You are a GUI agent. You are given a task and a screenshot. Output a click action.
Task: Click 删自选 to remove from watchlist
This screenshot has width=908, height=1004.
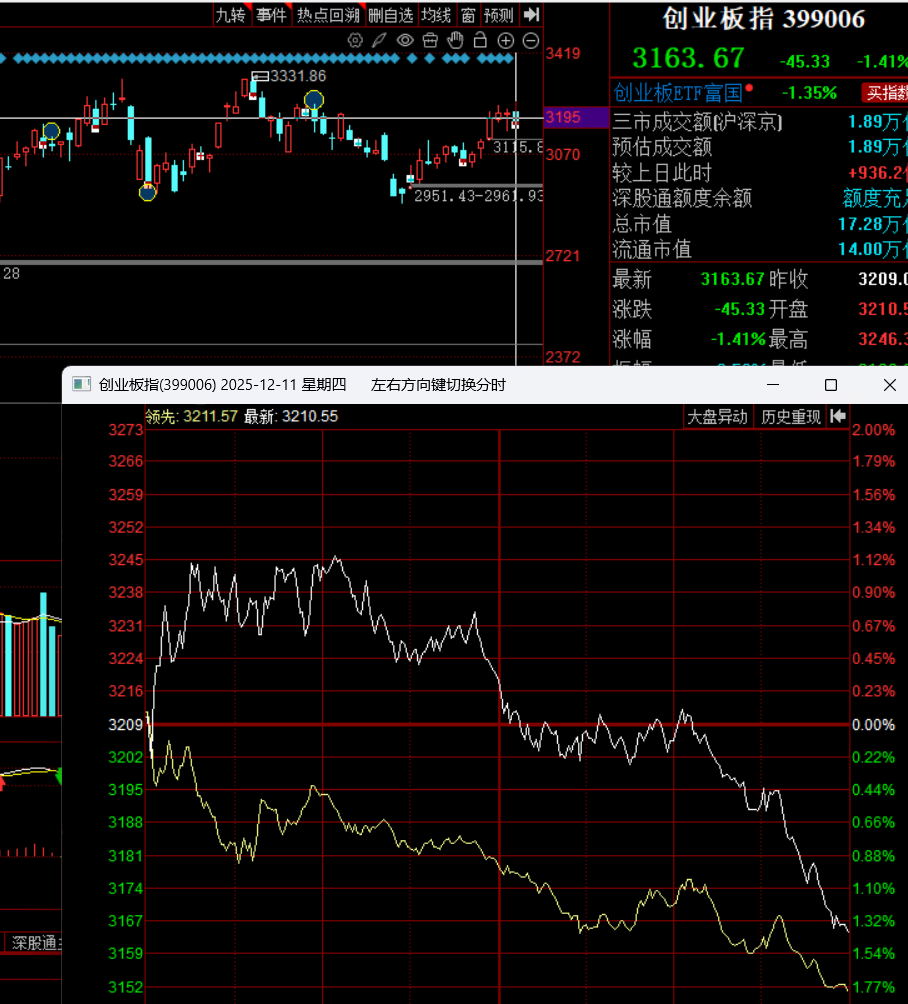click(390, 15)
